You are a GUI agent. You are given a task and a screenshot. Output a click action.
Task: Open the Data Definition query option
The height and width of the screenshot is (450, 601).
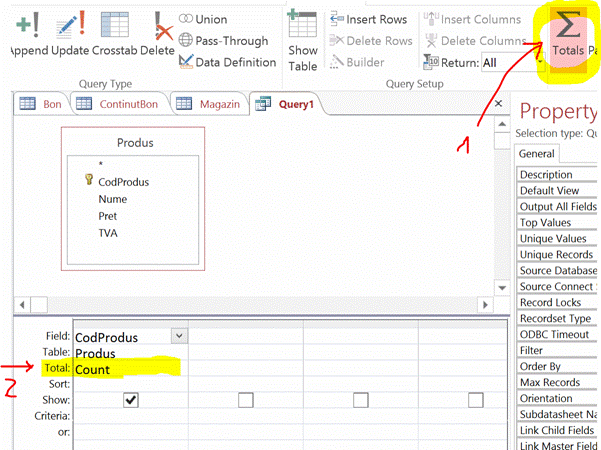(227, 62)
